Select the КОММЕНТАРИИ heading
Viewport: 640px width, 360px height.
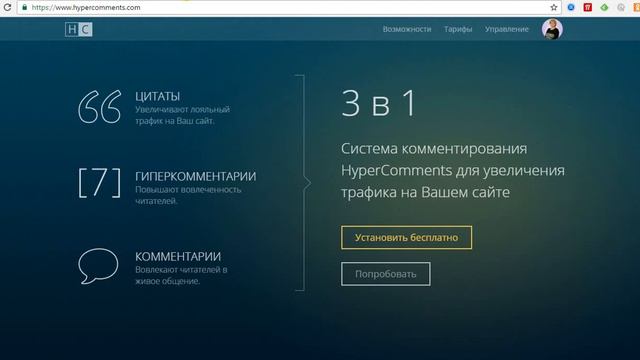[178, 256]
